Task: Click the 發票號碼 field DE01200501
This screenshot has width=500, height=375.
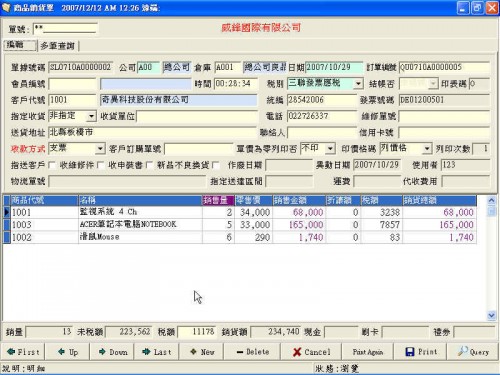Action: click(444, 100)
